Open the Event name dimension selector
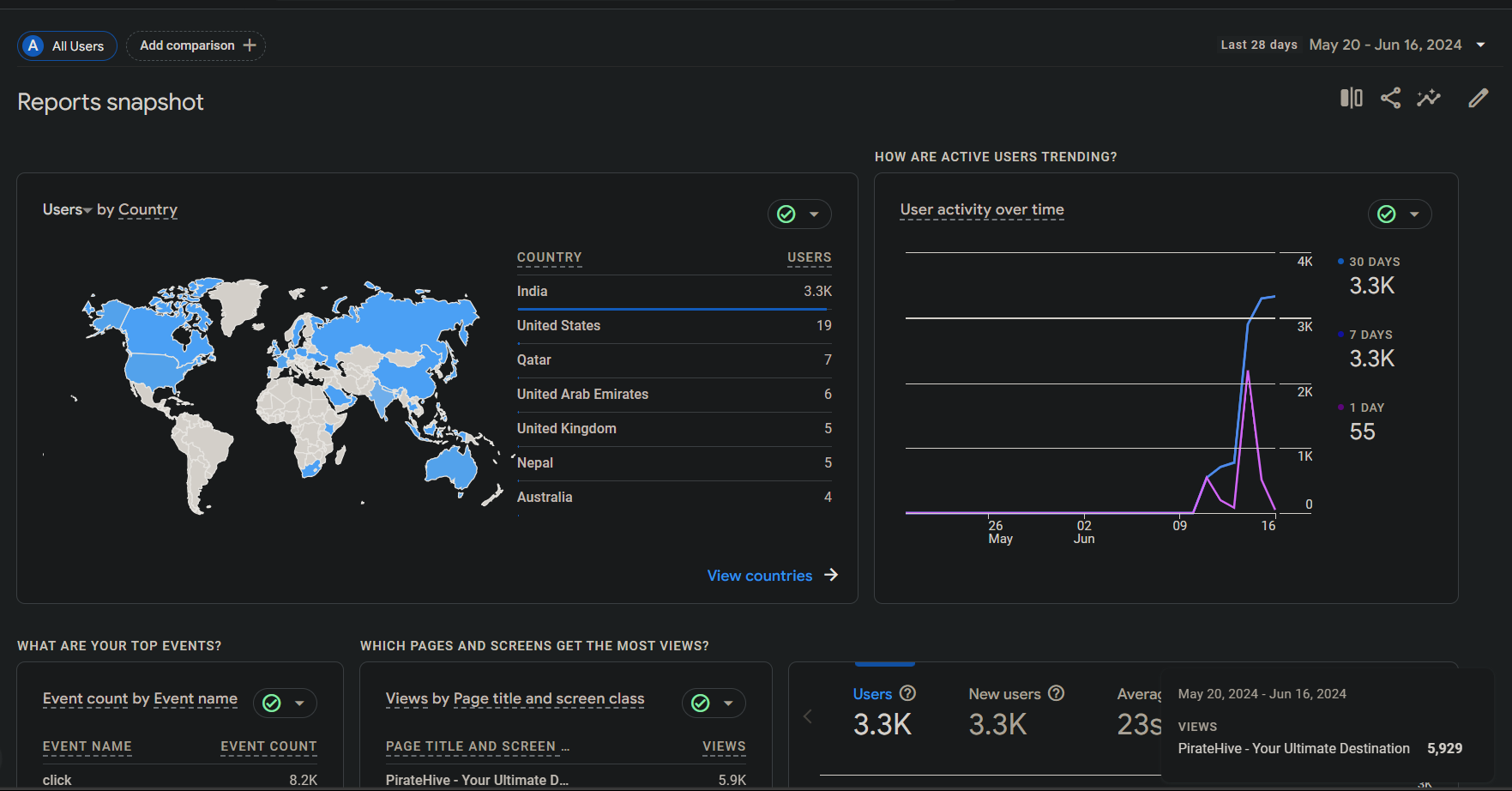The width and height of the screenshot is (1512, 791). (x=196, y=698)
